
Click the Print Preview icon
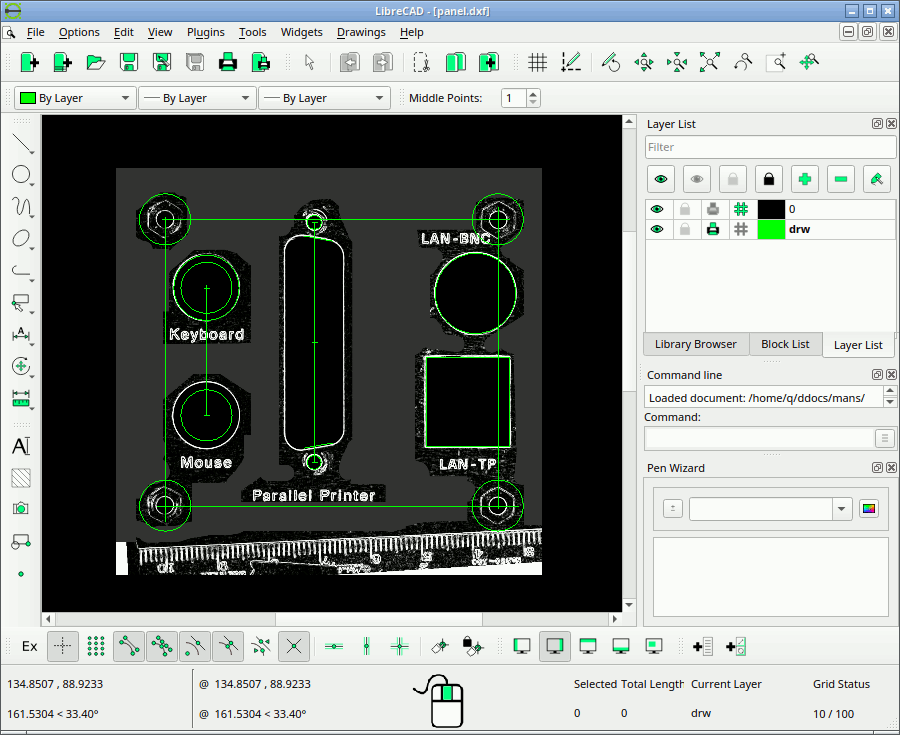point(261,62)
